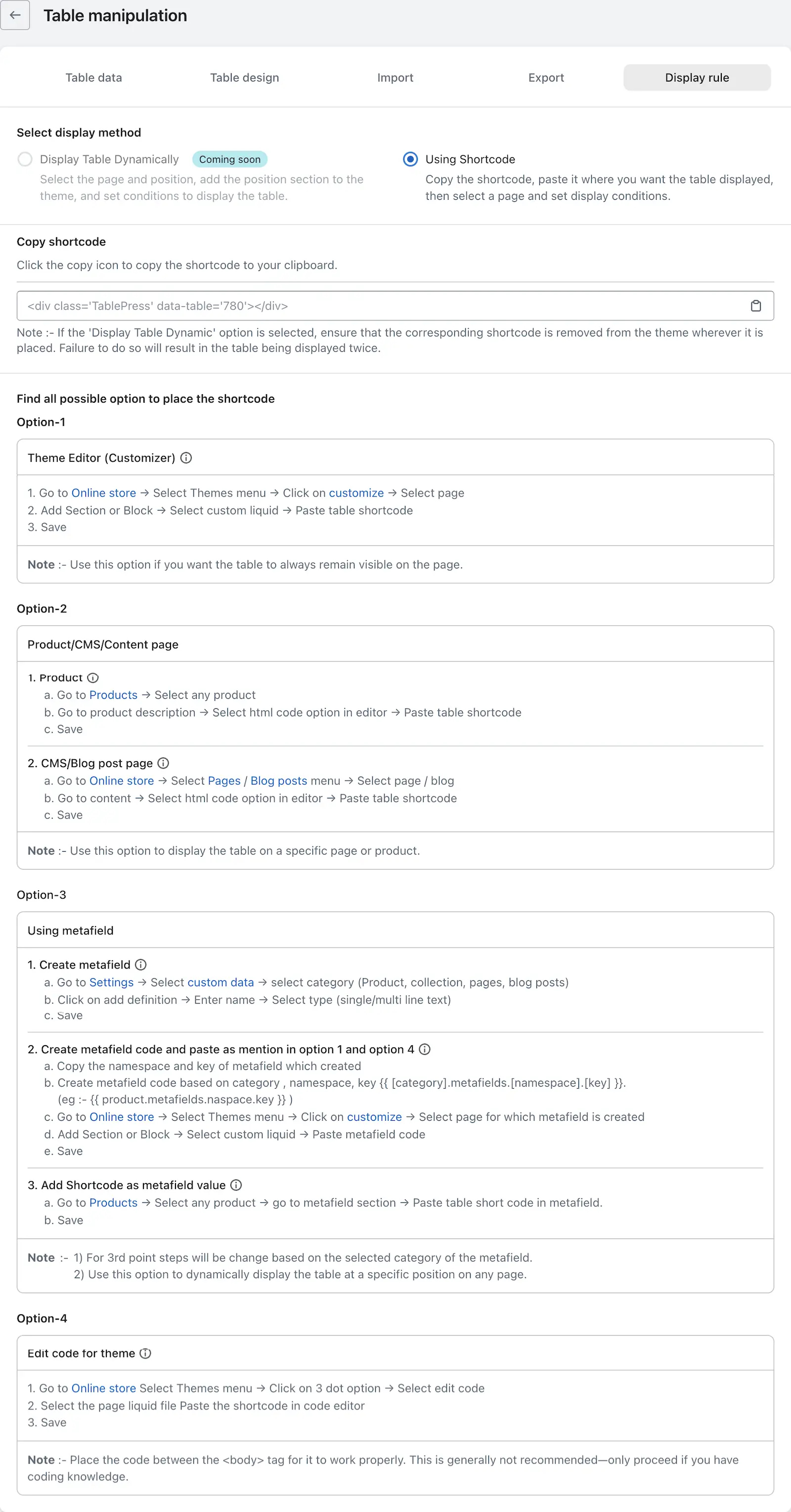Click the back arrow beside Table manipulation
791x1512 pixels.
15,15
